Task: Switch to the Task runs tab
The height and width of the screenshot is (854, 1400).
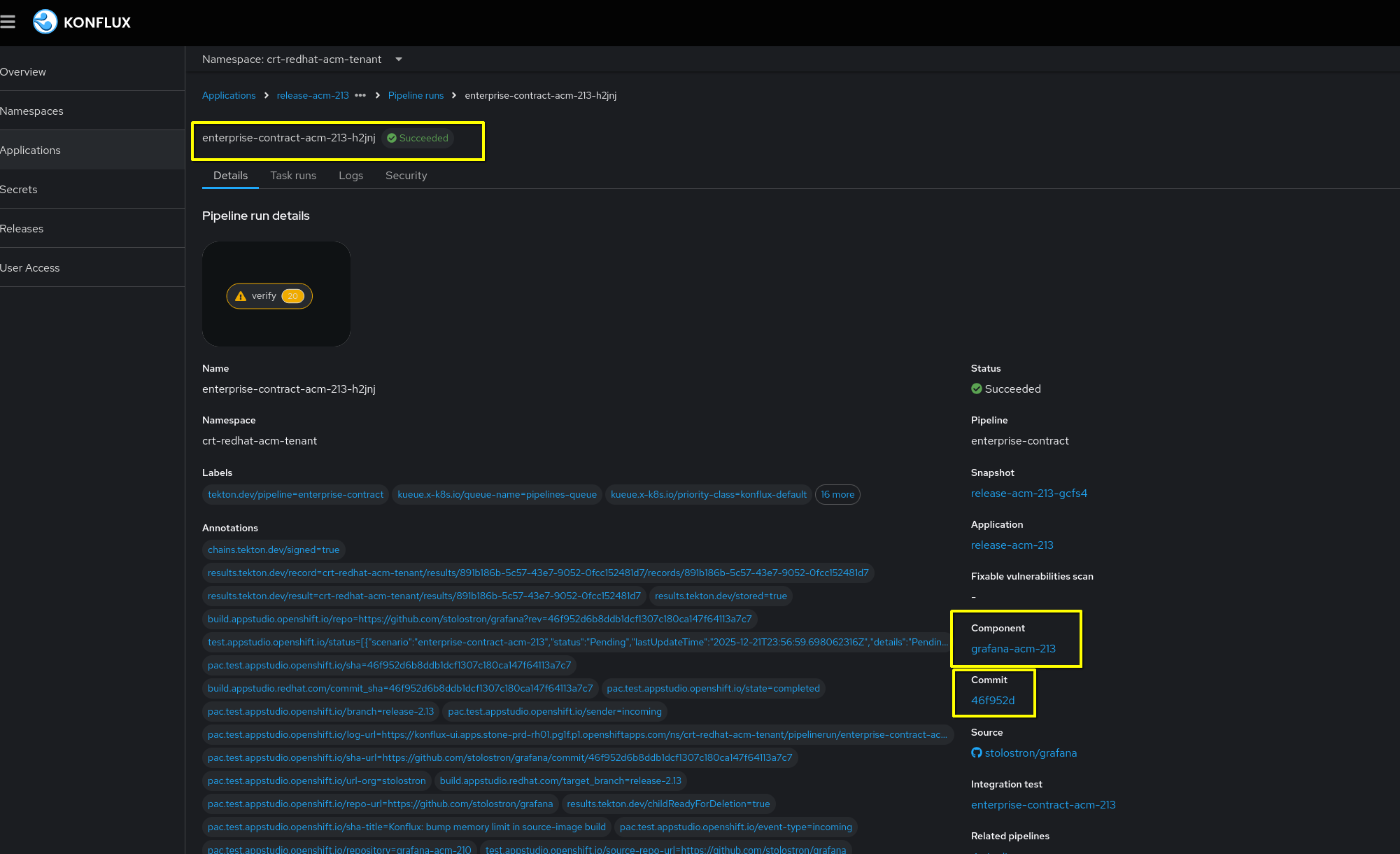Action: 293,176
